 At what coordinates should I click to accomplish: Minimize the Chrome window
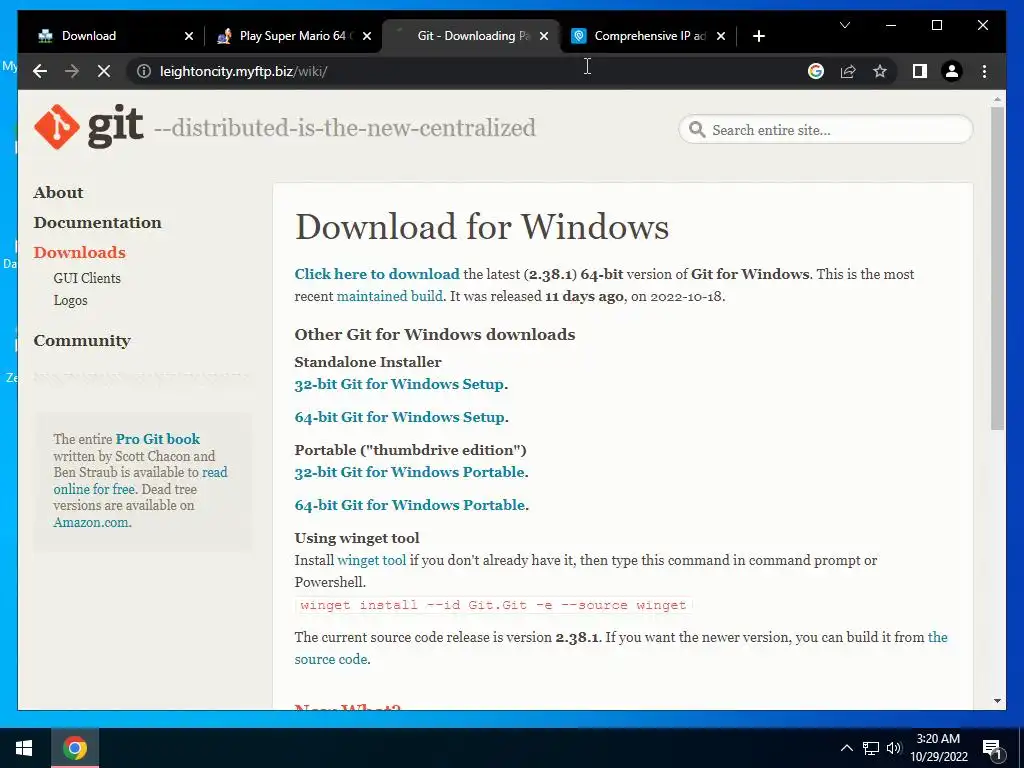pyautogui.click(x=891, y=25)
